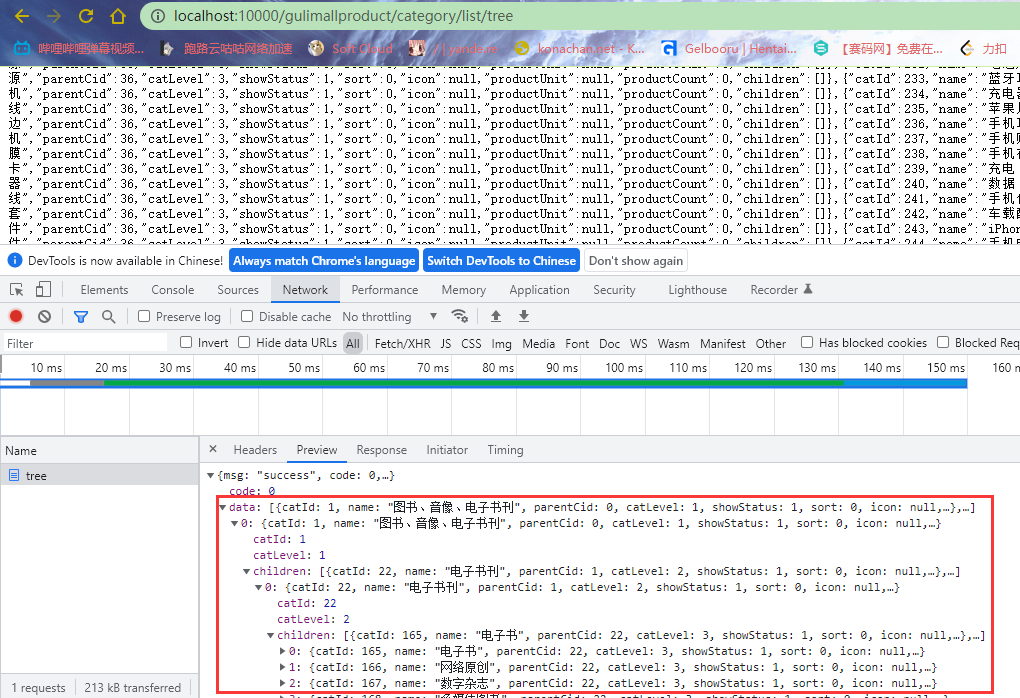Open the Timing tab of request
Image resolution: width=1020 pixels, height=698 pixels.
click(x=505, y=450)
